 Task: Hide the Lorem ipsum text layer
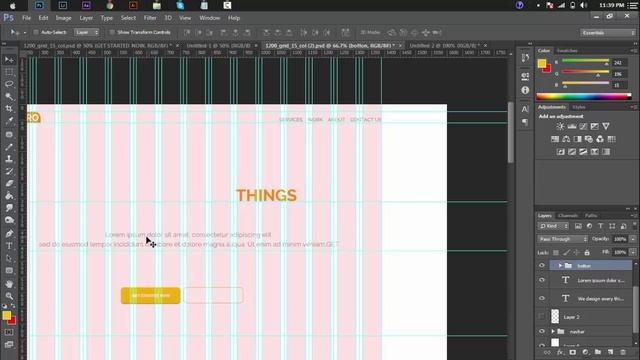542,280
